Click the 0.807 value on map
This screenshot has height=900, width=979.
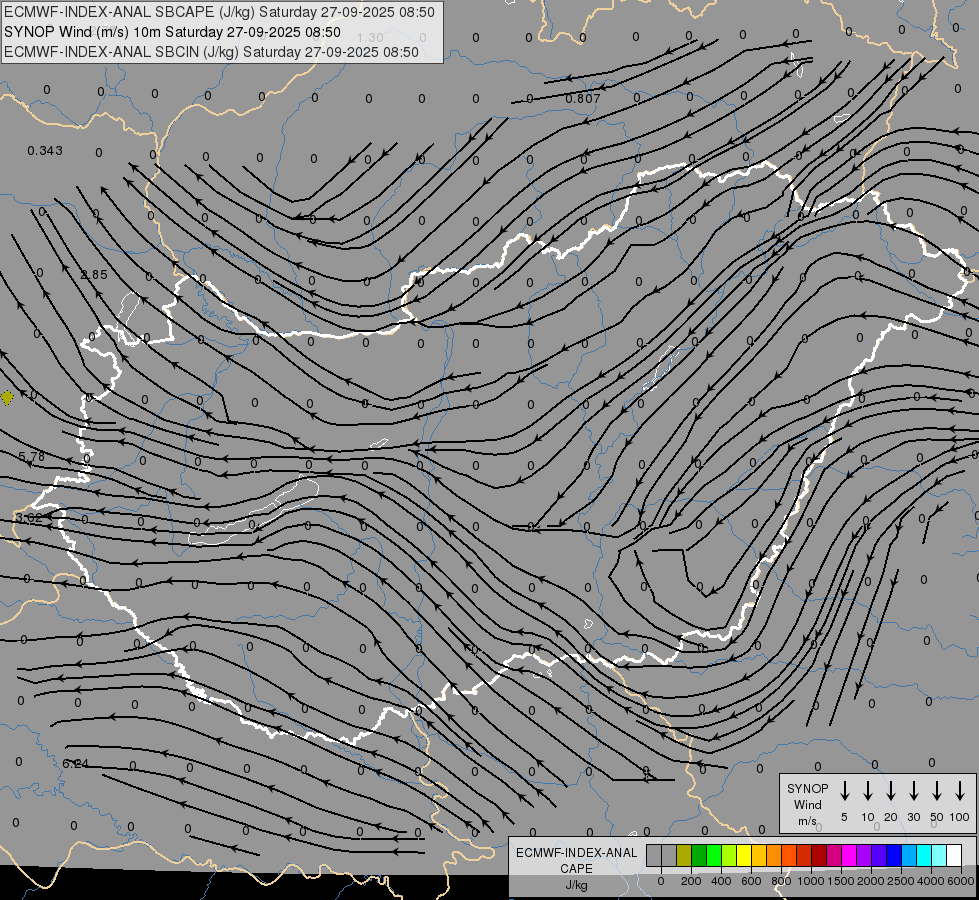[x=583, y=99]
